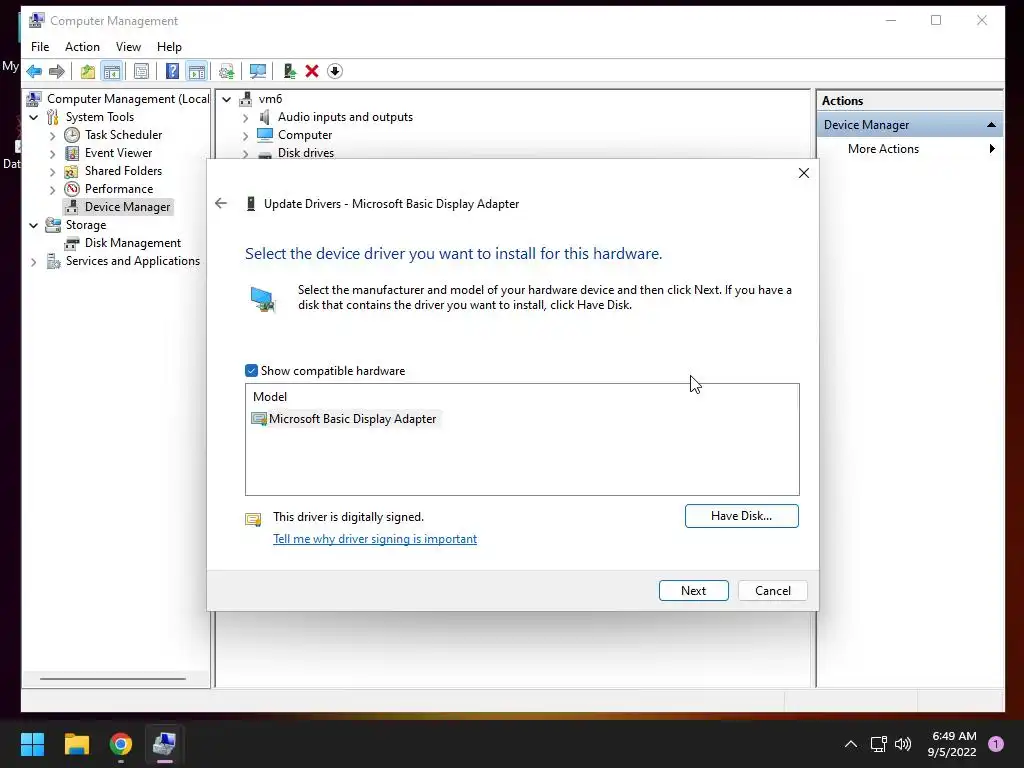Open the Help menu
This screenshot has width=1024, height=768.
click(169, 46)
